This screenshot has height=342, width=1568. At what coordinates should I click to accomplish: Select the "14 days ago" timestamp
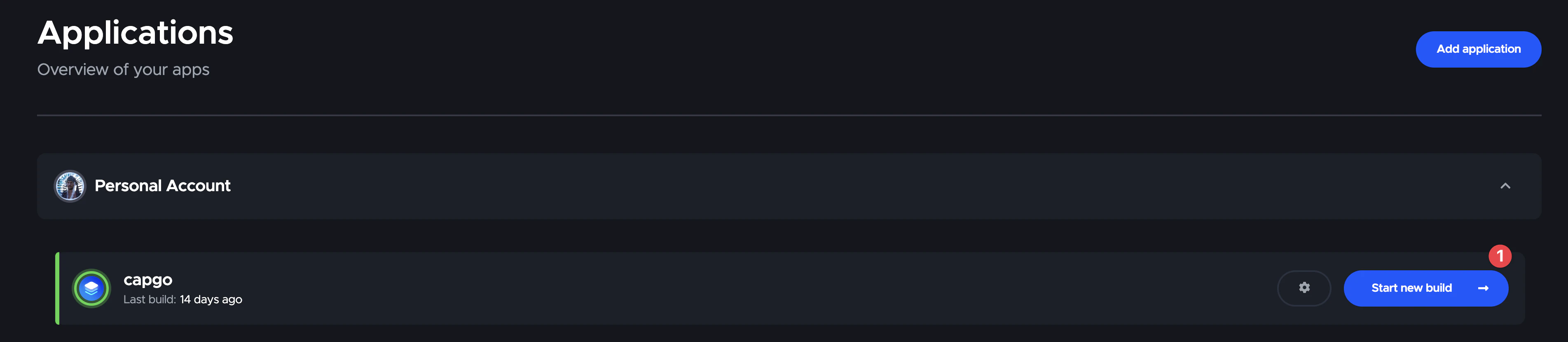tap(211, 300)
